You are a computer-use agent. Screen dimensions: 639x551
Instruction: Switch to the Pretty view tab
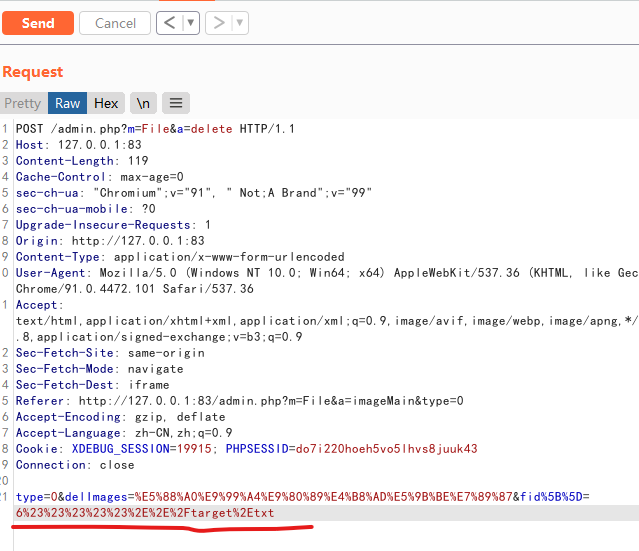pos(23,103)
